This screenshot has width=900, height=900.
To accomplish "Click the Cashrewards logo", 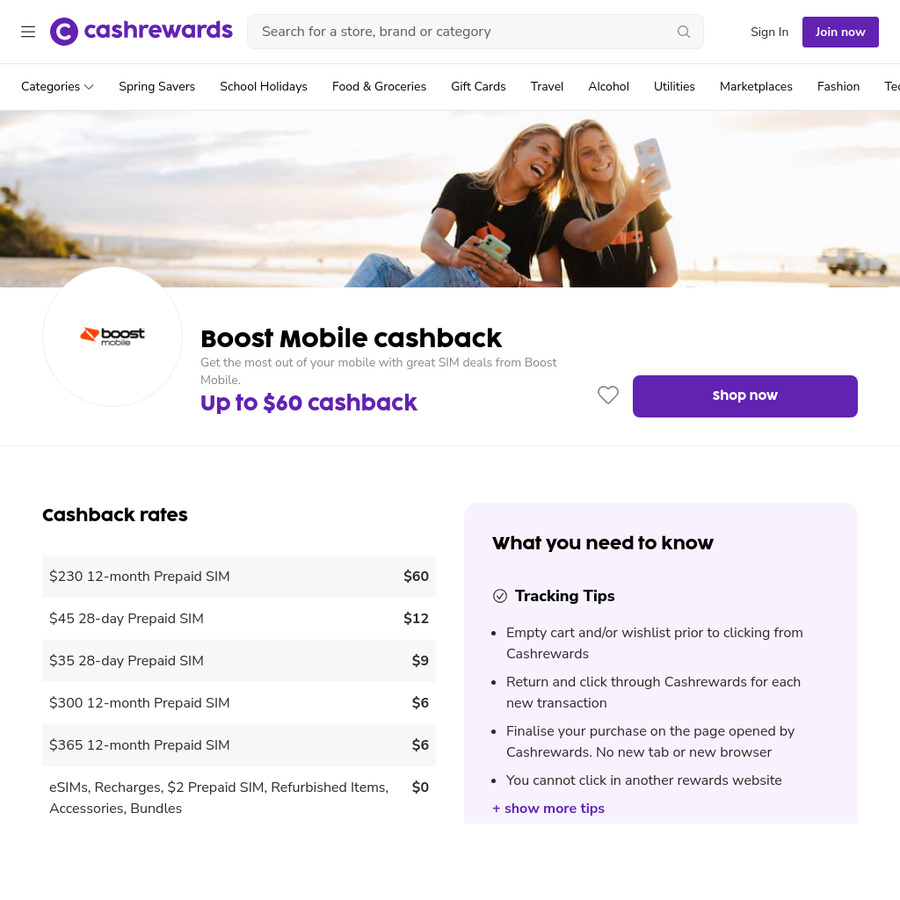I will [x=141, y=31].
